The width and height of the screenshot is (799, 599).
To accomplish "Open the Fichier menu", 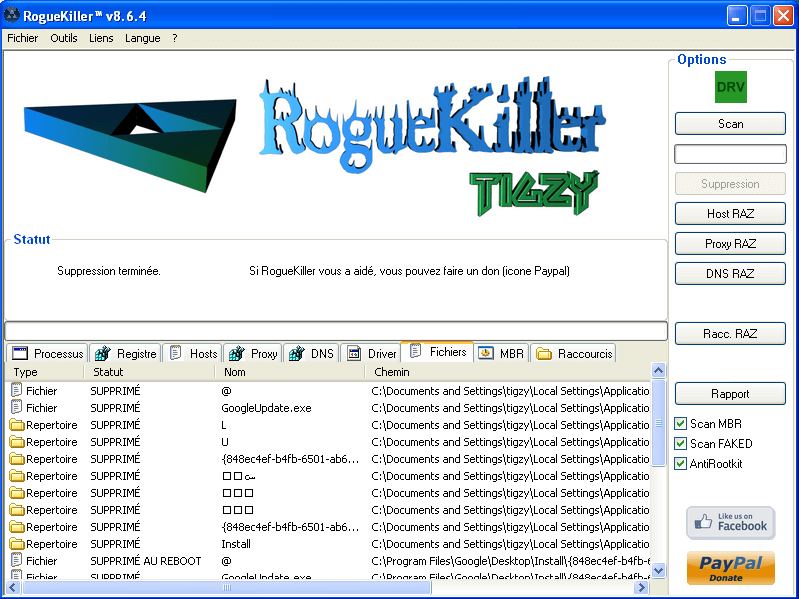I will 22,38.
